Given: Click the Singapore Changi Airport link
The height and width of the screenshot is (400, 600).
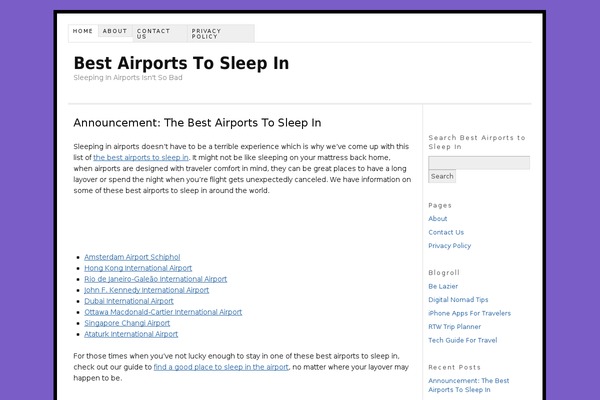Looking at the screenshot, I should [x=127, y=323].
